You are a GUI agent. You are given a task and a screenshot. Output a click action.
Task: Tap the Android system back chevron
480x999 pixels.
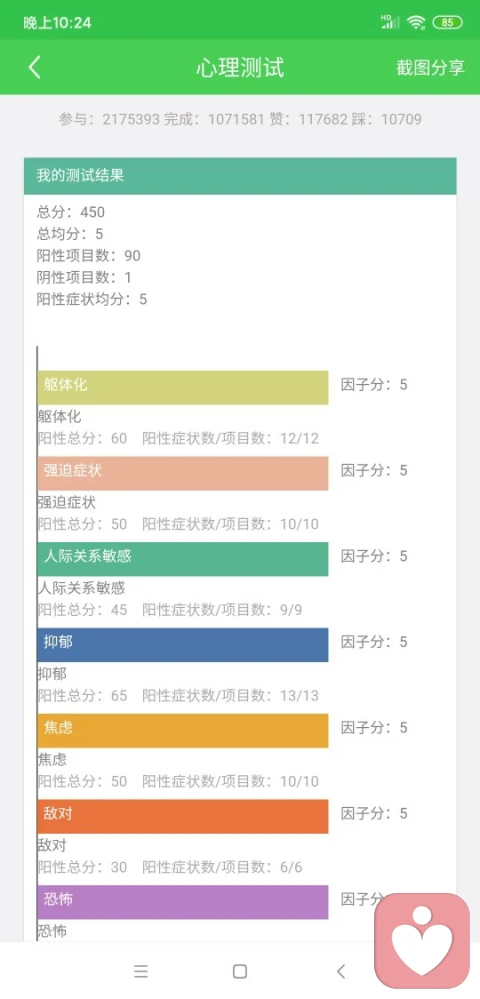coord(341,971)
